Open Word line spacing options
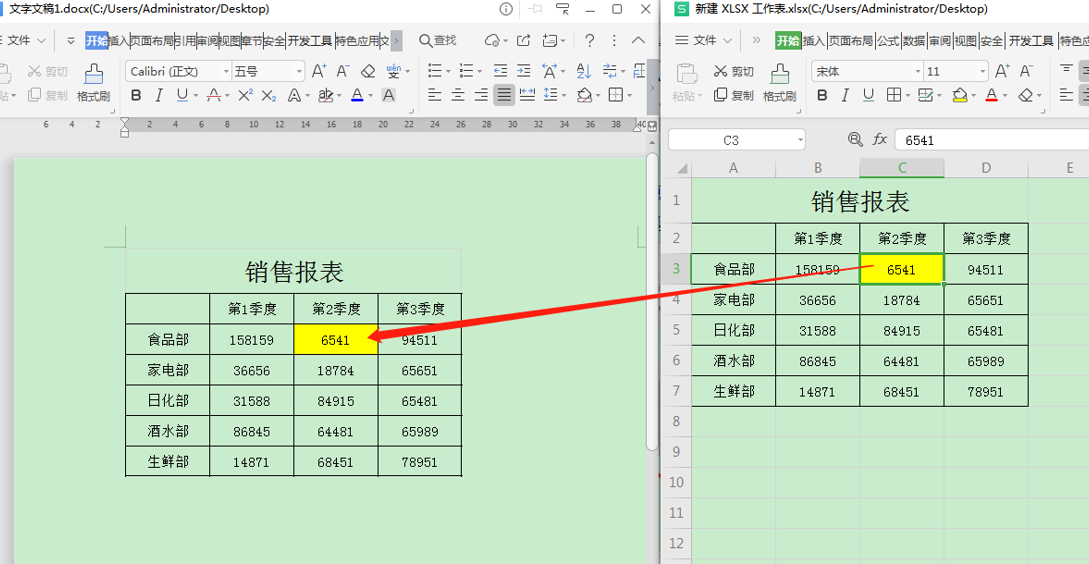 (x=550, y=95)
